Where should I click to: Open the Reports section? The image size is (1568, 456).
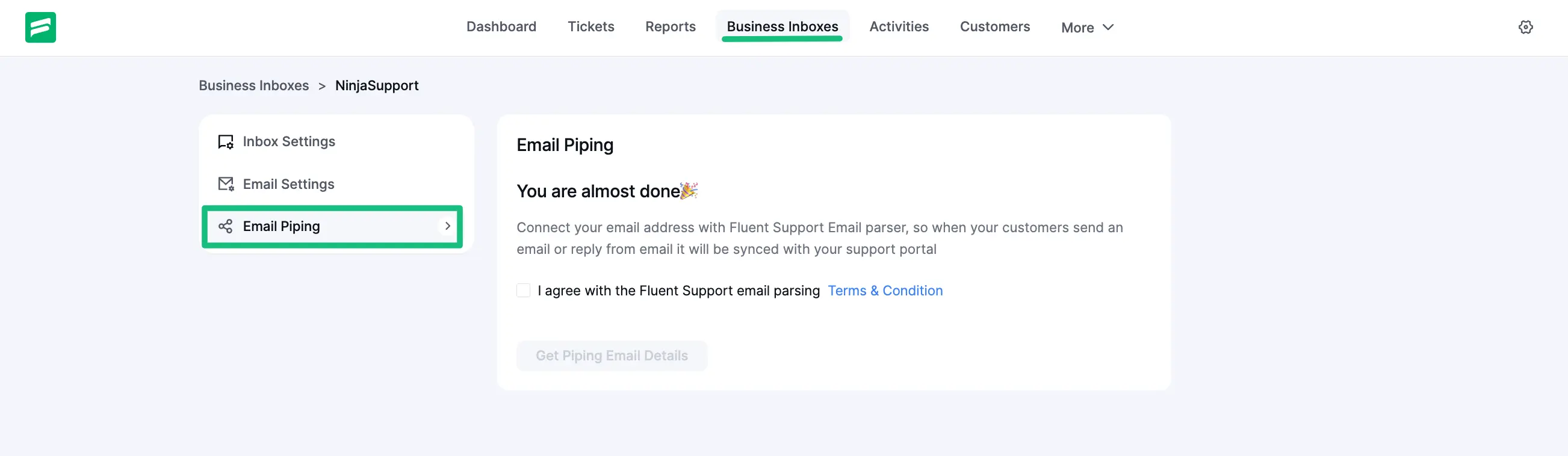tap(670, 26)
